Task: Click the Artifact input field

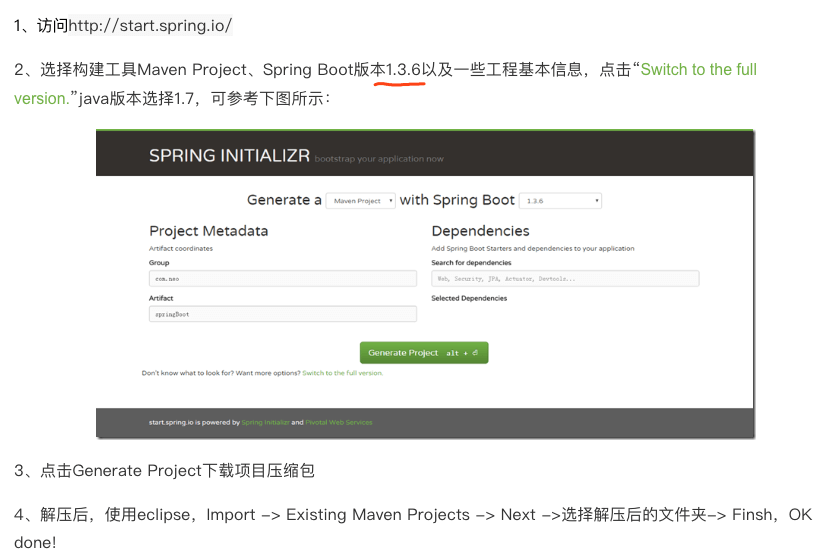Action: 283,314
